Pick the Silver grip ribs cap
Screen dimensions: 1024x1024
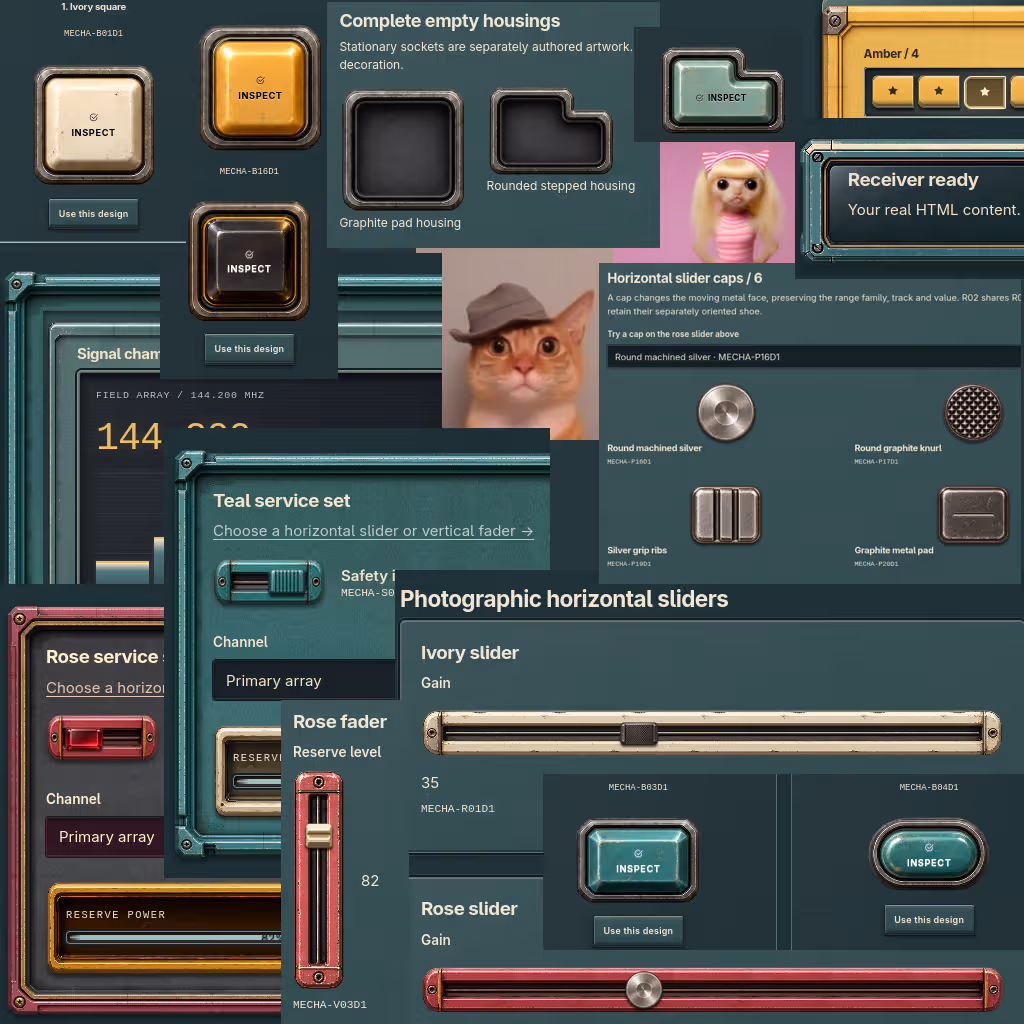point(726,515)
